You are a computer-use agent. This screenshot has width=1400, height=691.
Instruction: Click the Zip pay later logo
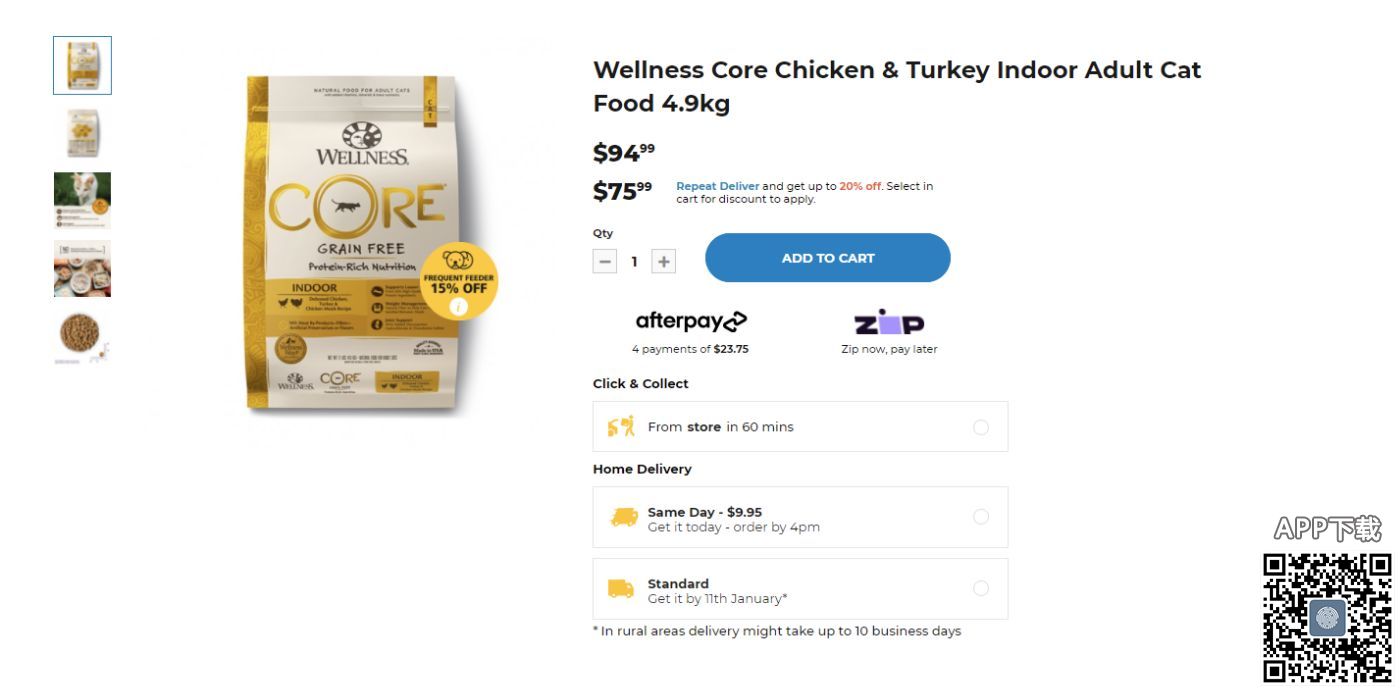[x=889, y=322]
